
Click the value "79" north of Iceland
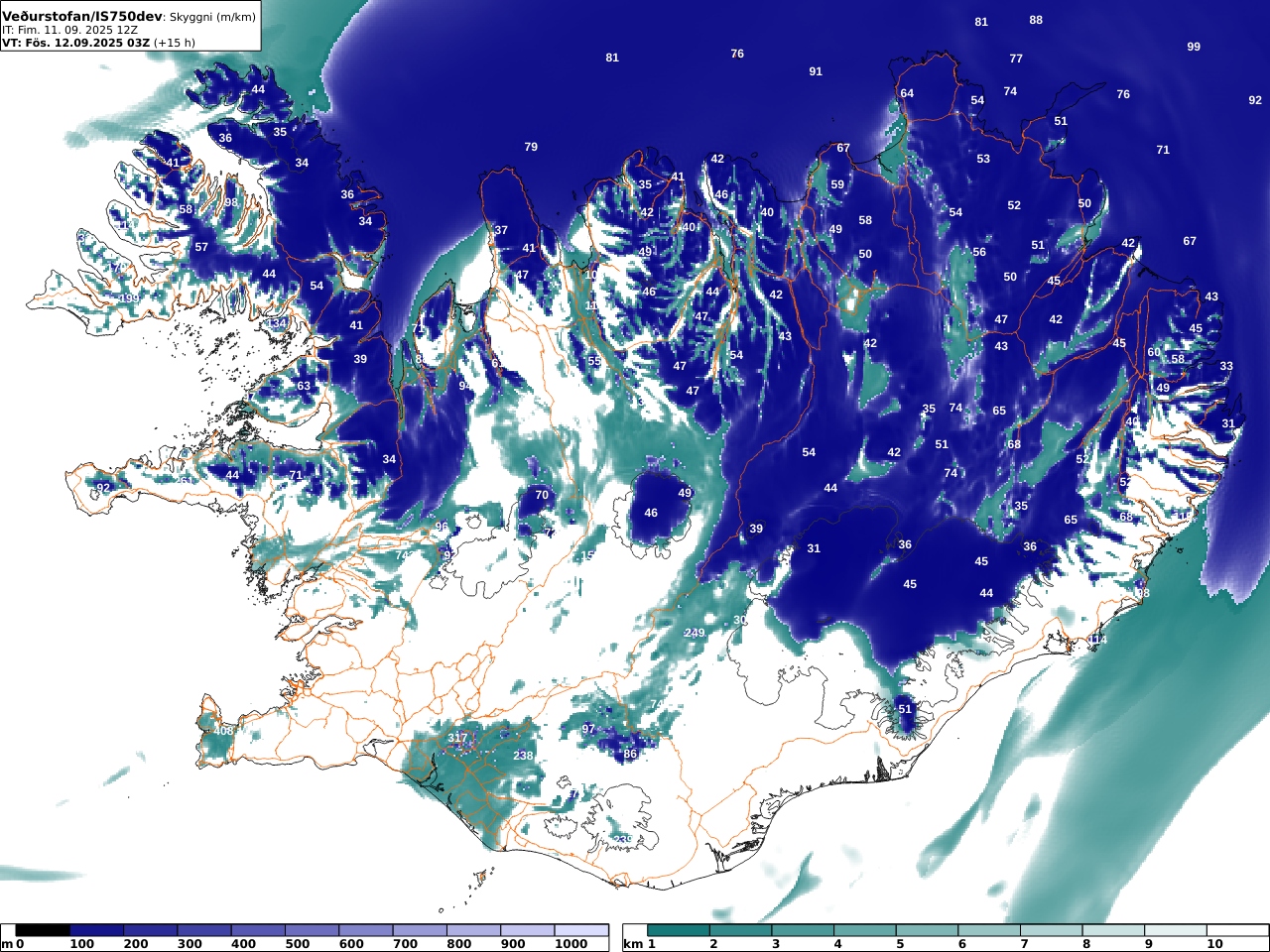531,147
